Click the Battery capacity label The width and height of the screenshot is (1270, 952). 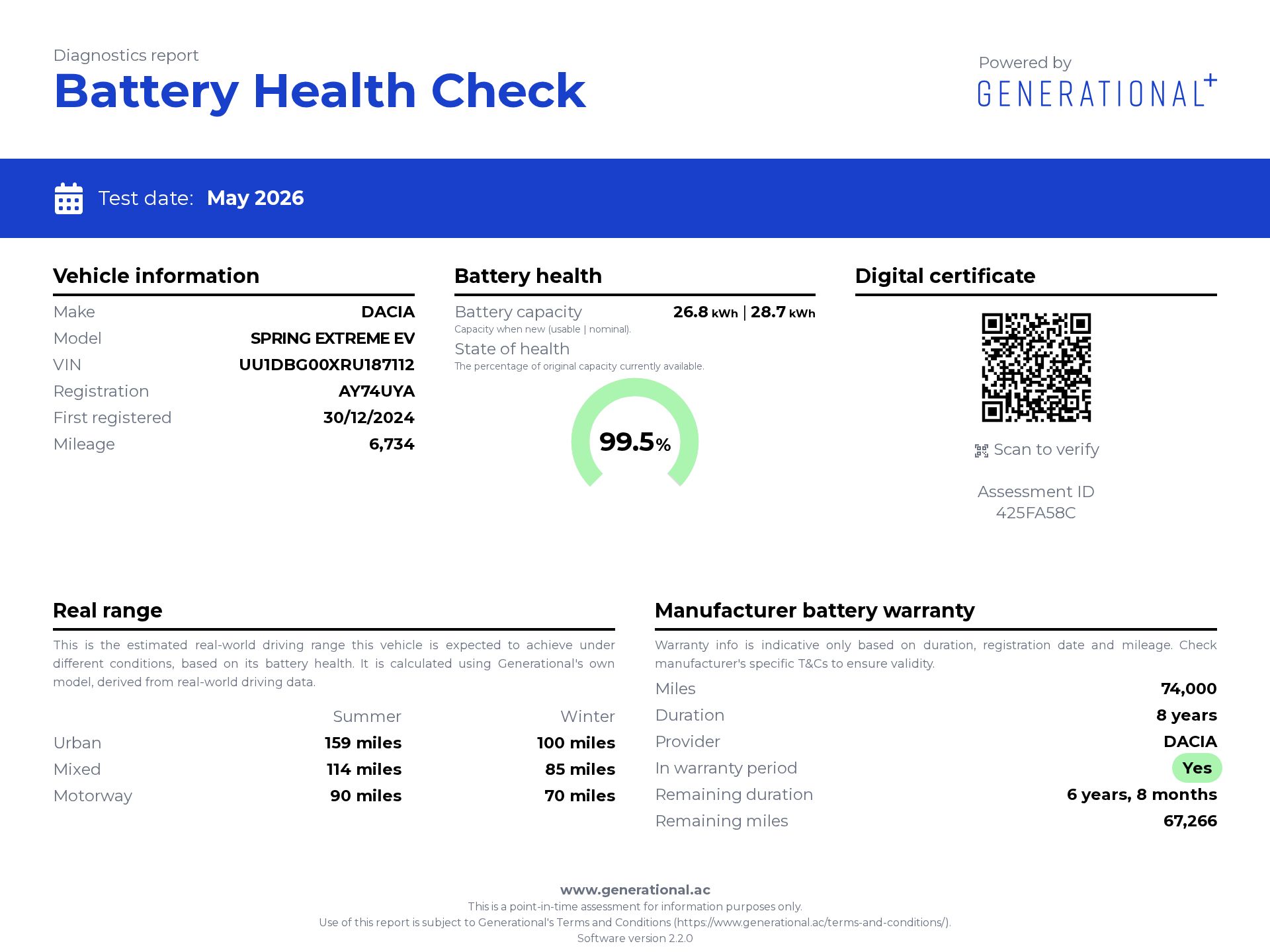(518, 312)
